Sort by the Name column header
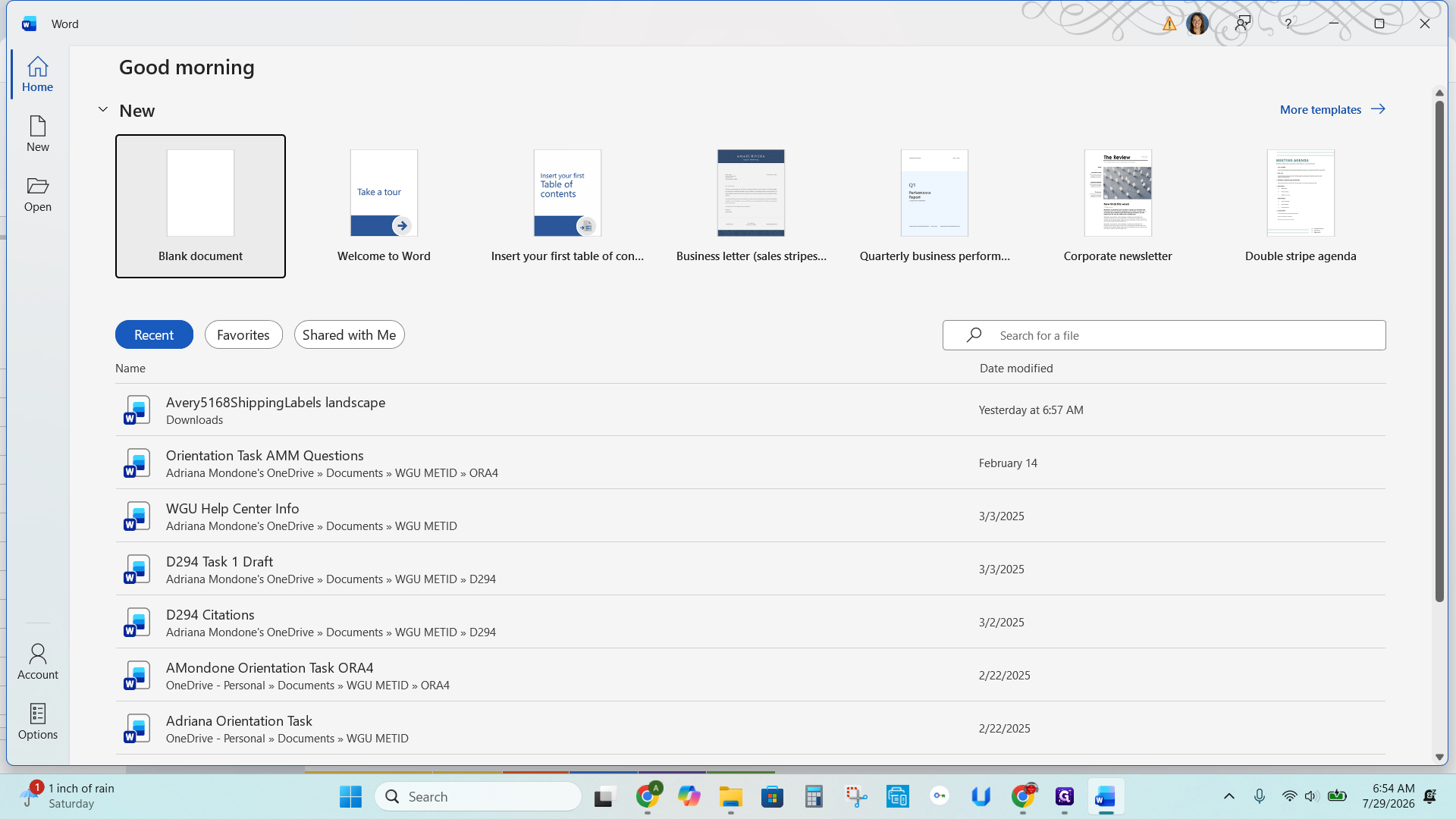The image size is (1456, 819). (130, 368)
